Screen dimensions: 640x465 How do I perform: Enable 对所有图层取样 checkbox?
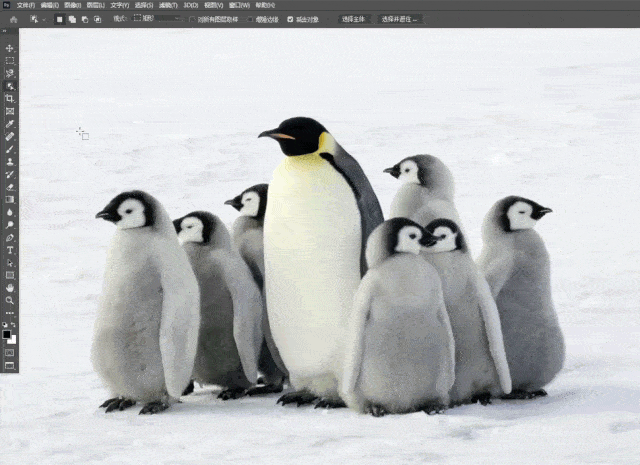pos(193,19)
